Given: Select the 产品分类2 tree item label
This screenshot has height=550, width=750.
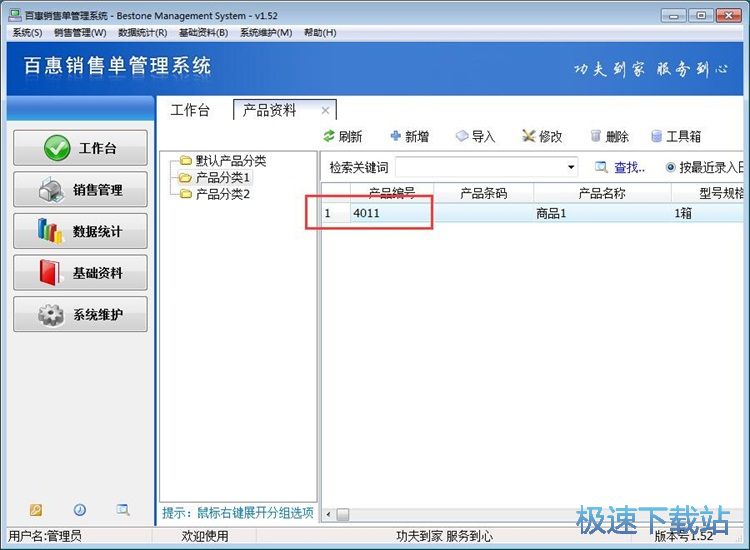Looking at the screenshot, I should pyautogui.click(x=222, y=194).
